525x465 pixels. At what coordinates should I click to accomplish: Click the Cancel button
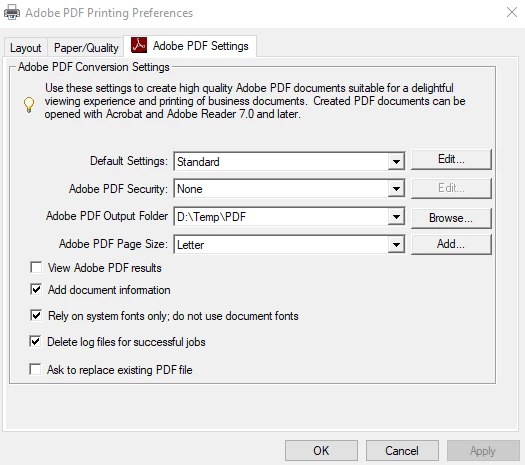point(402,451)
